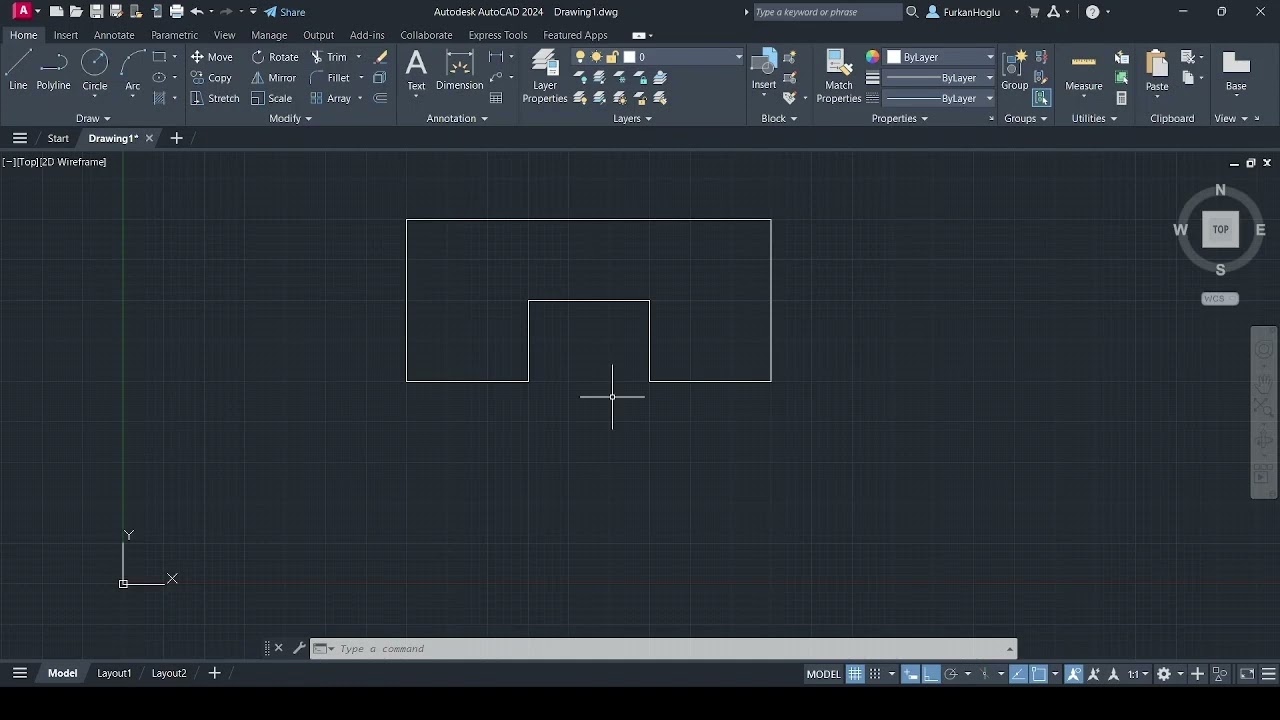Click the Group objects tool
The height and width of the screenshot is (720, 1280).
[x=1015, y=70]
